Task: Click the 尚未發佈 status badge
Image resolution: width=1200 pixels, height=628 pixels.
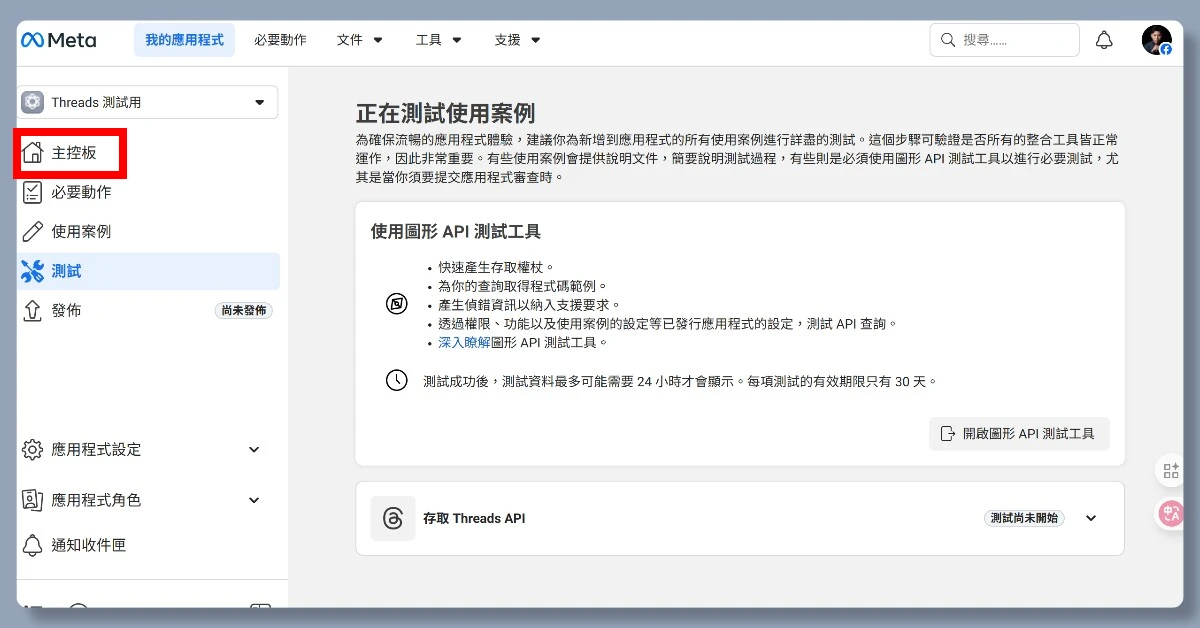Action: coord(244,310)
